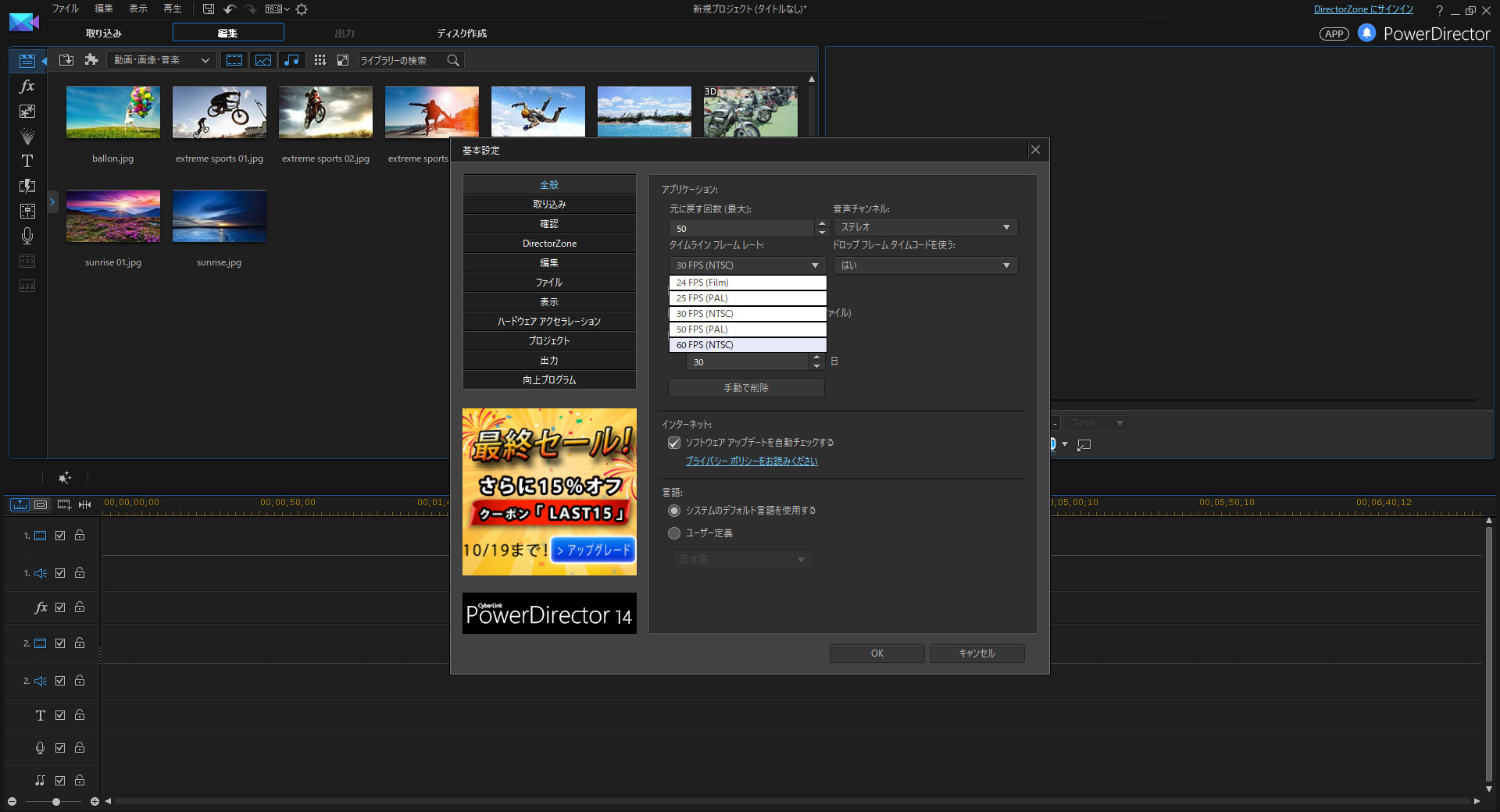Choose 60 FPS (NTSC) from the list

click(748, 345)
